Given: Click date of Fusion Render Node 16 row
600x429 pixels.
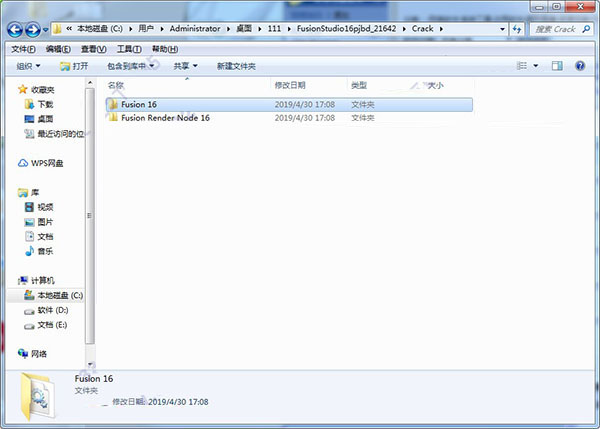Looking at the screenshot, I should [305, 118].
